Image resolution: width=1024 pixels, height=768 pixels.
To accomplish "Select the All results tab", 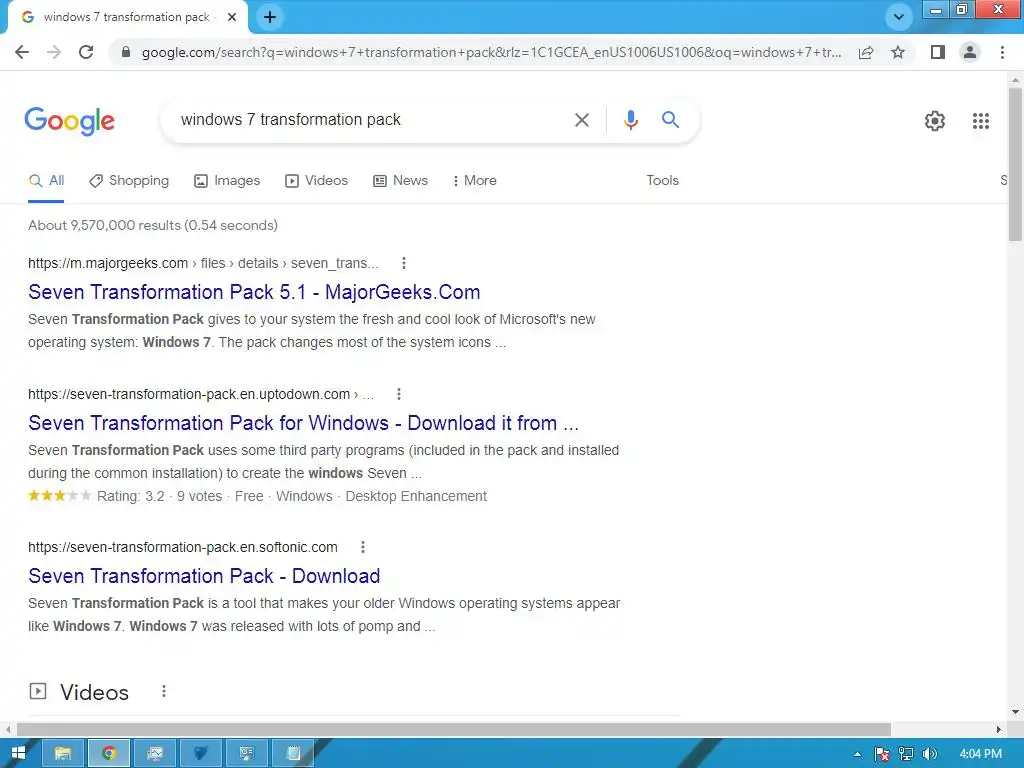I will pyautogui.click(x=46, y=181).
